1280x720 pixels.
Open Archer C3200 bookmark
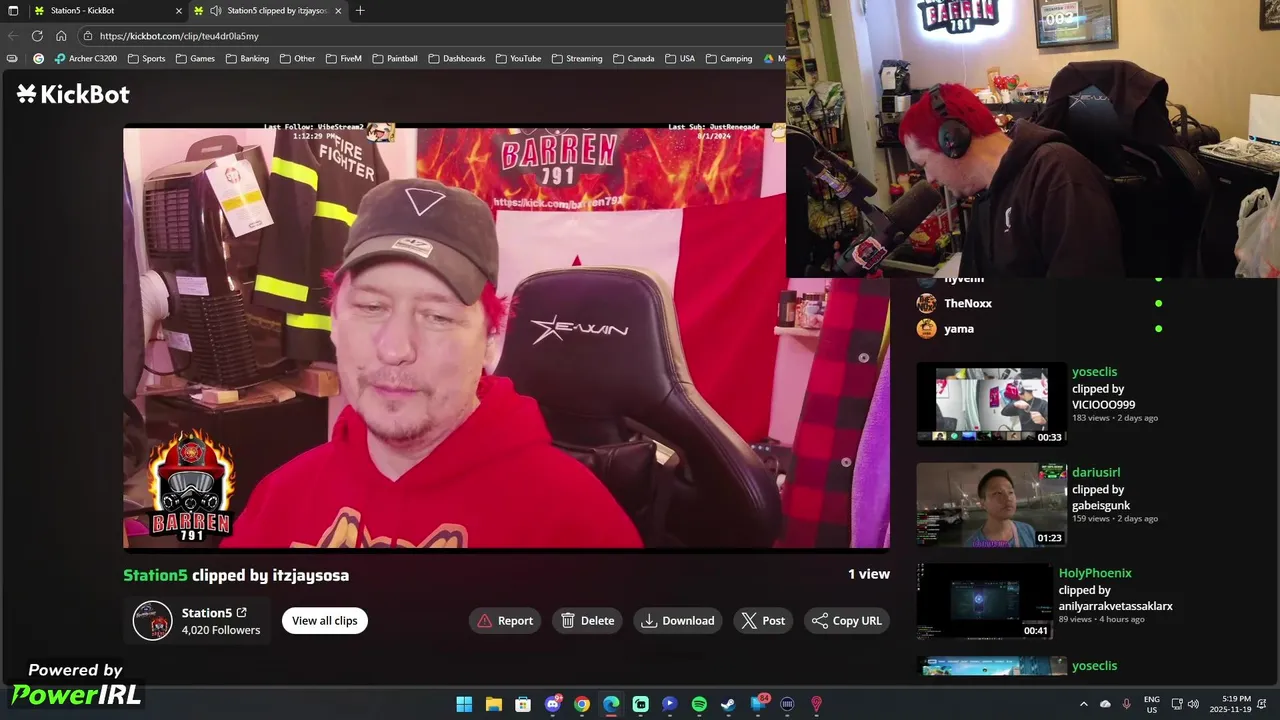[86, 59]
